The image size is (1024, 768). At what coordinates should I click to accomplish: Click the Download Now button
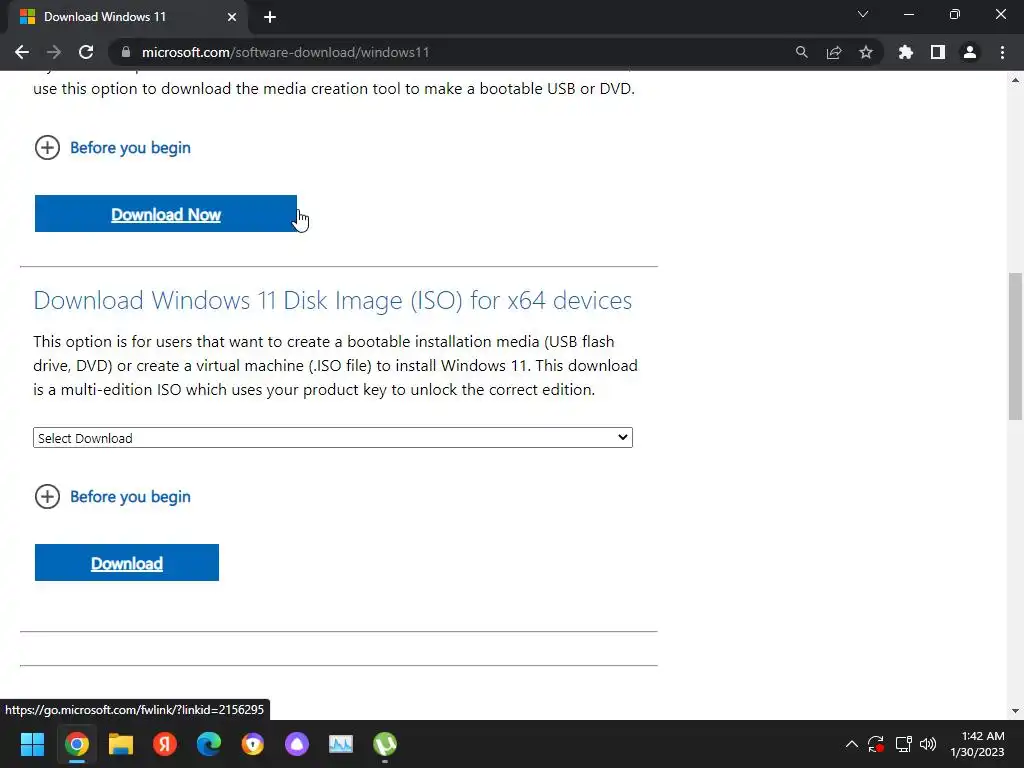(166, 214)
